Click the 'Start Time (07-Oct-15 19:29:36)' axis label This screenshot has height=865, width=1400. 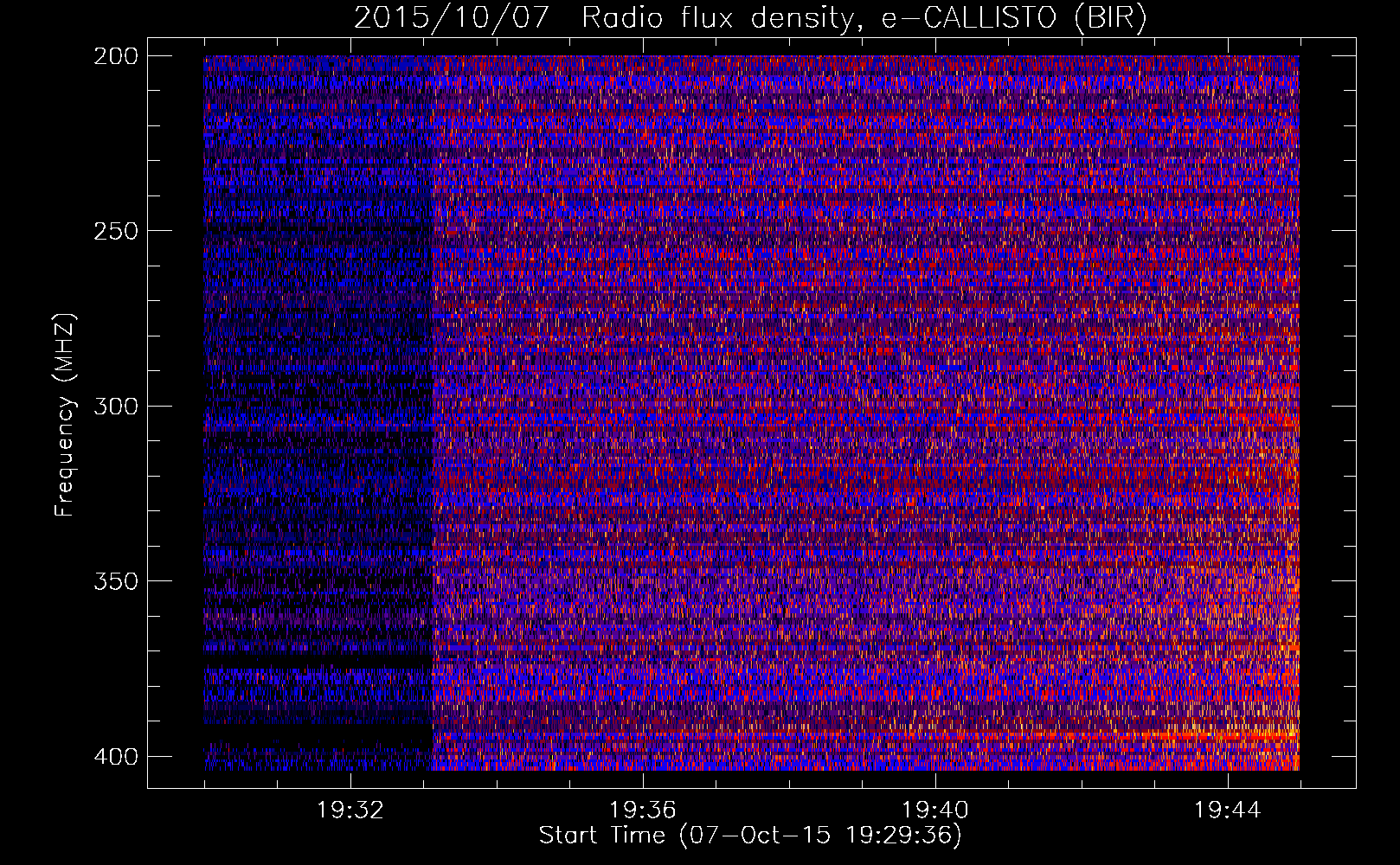(750, 836)
